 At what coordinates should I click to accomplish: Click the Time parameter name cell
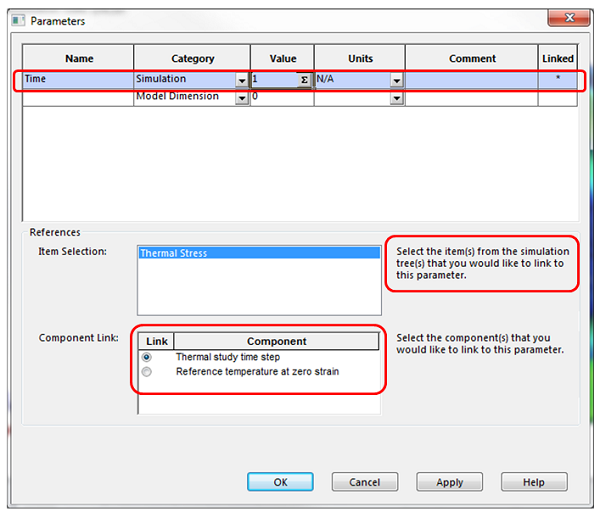coord(78,79)
